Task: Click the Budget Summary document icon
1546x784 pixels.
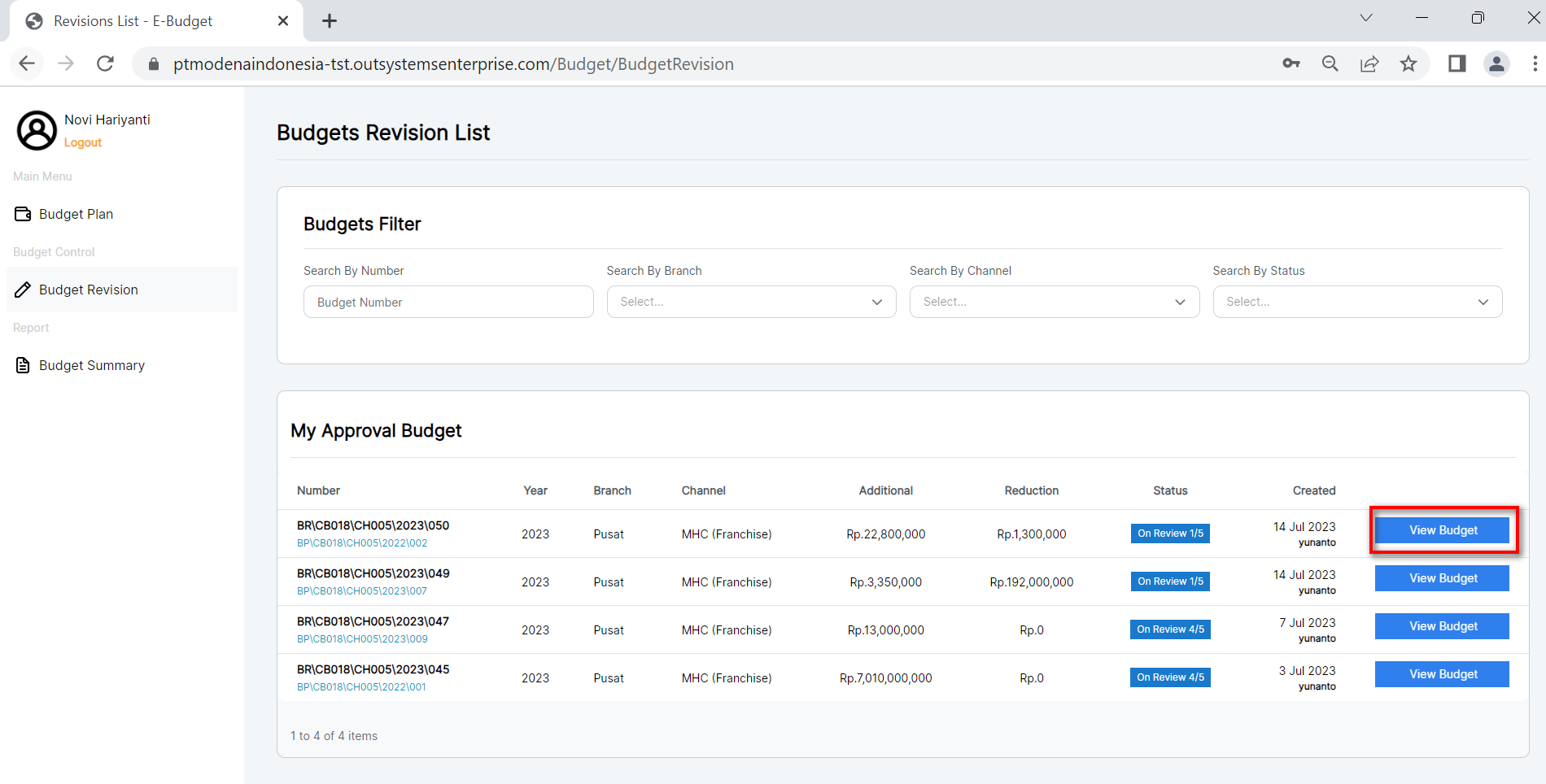Action: click(23, 365)
